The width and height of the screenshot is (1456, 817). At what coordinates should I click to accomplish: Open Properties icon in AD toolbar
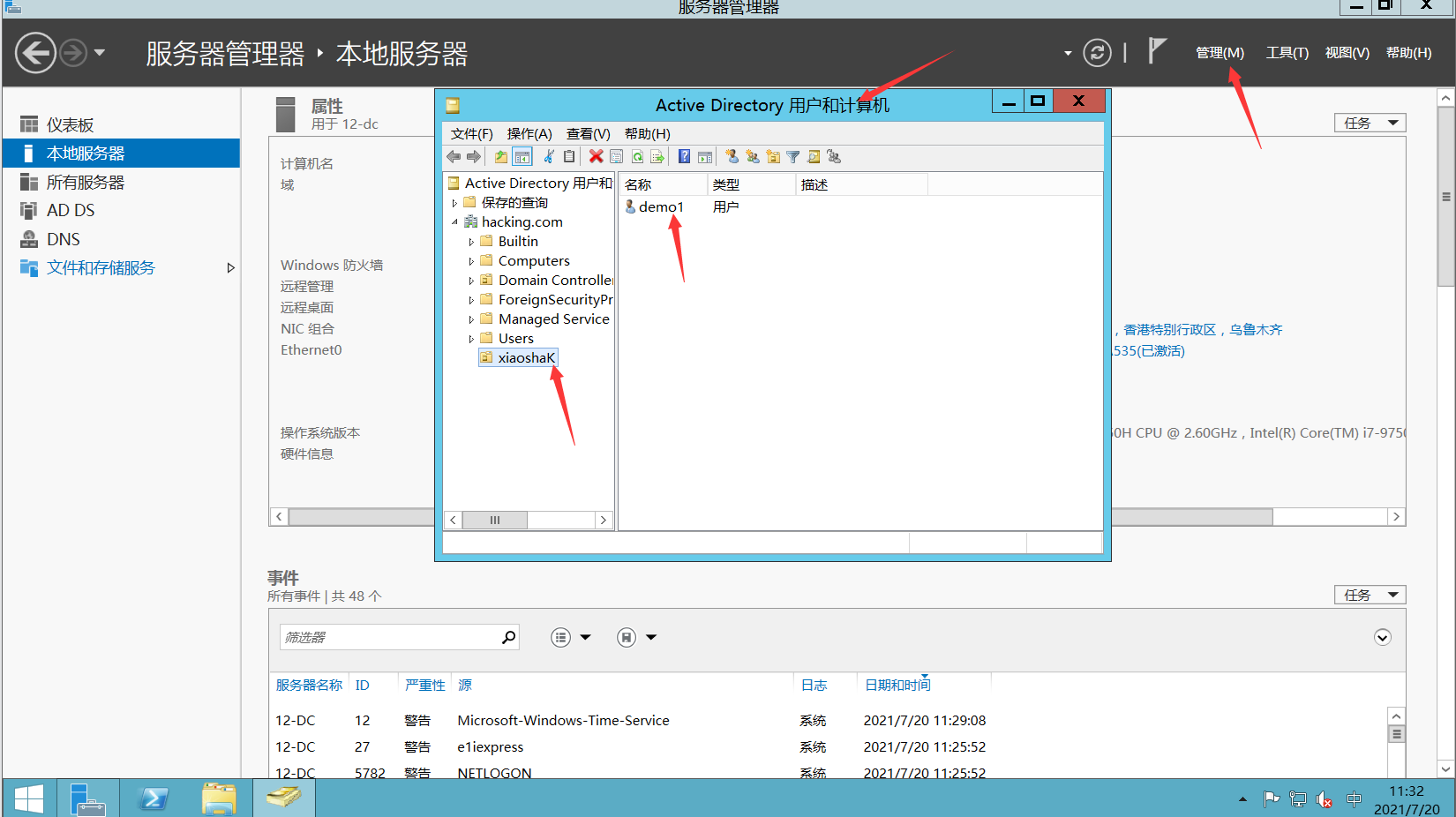pyautogui.click(x=617, y=157)
